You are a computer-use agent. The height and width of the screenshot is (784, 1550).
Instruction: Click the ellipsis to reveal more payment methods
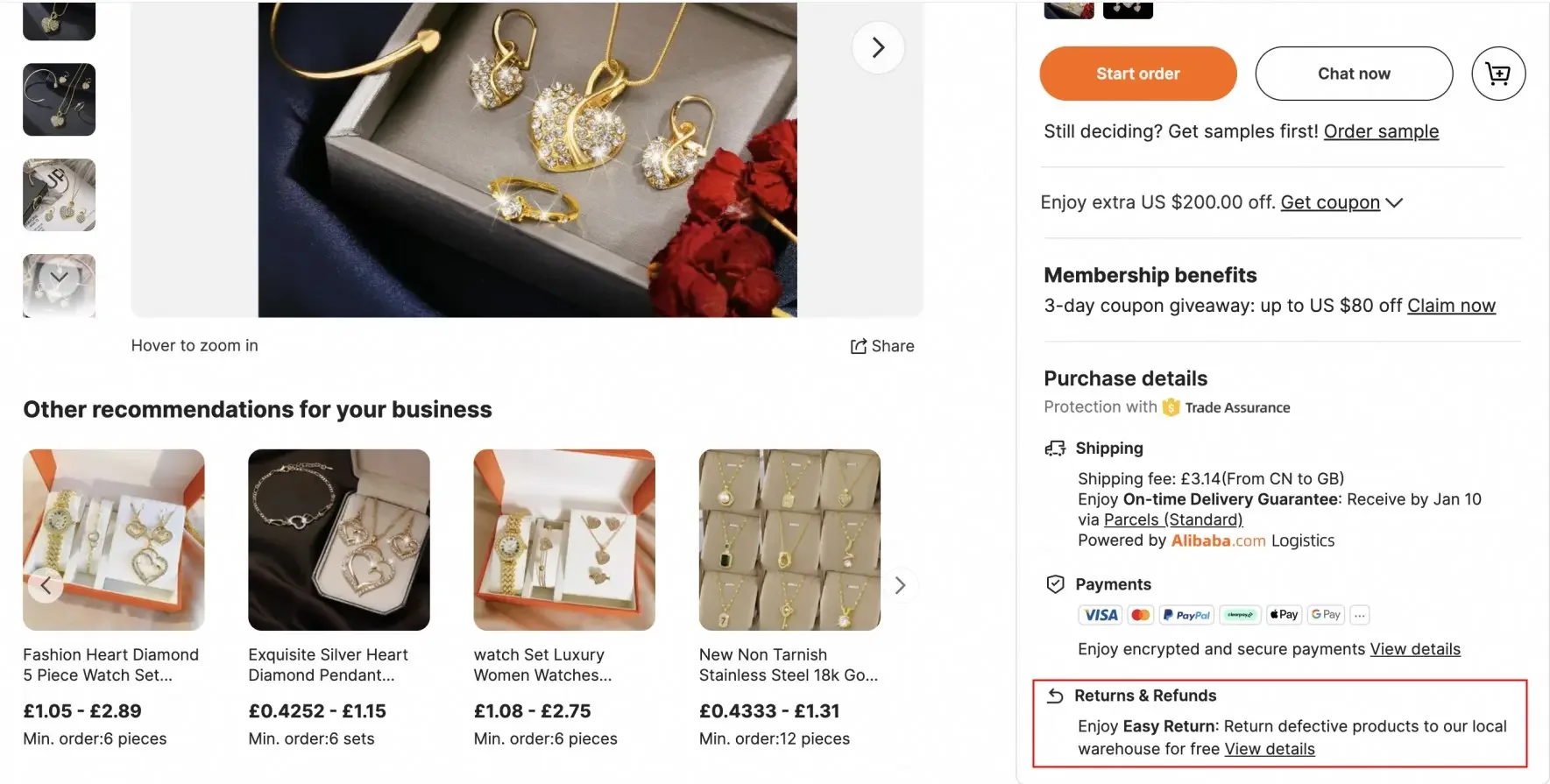click(x=1359, y=614)
